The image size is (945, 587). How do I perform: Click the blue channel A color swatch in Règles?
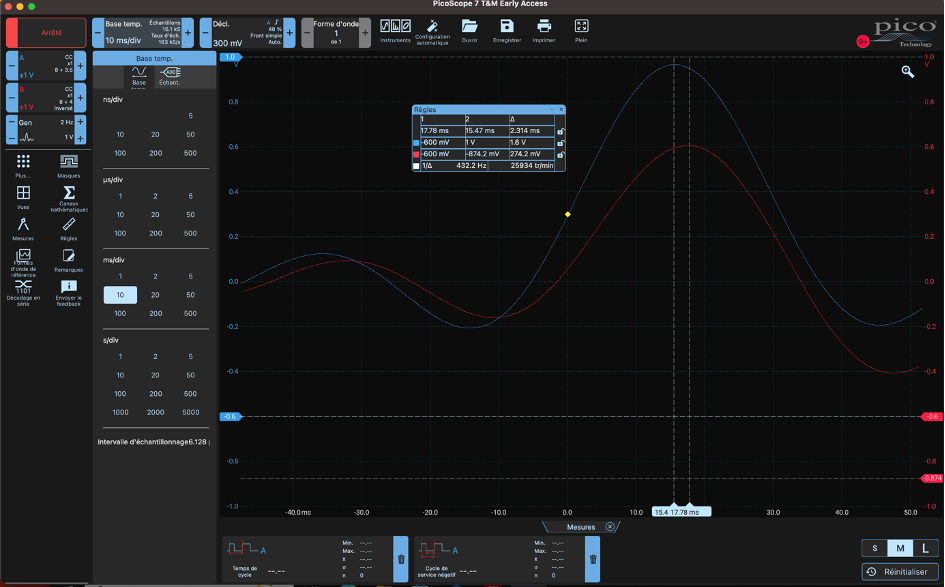tap(417, 143)
